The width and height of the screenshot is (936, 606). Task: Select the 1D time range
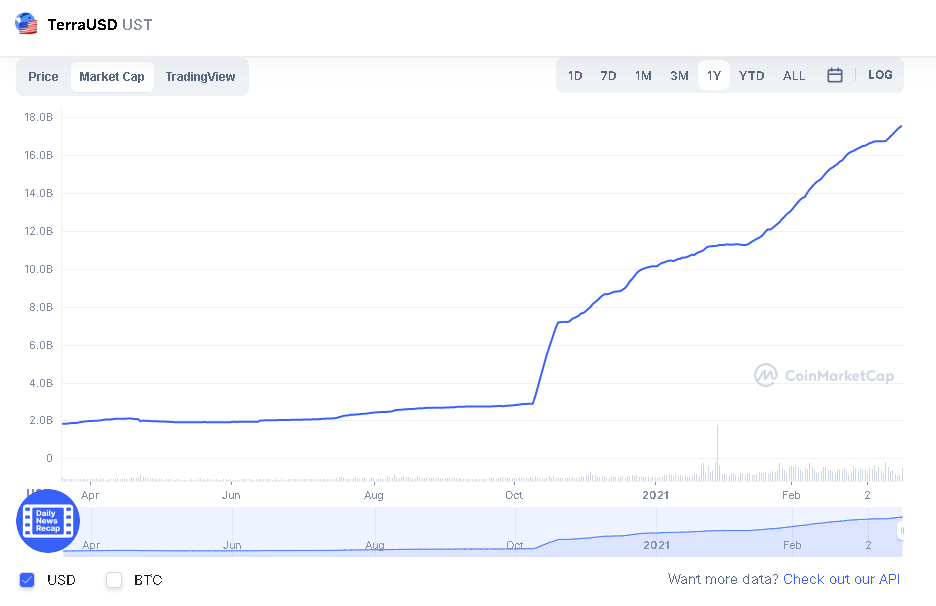click(575, 76)
